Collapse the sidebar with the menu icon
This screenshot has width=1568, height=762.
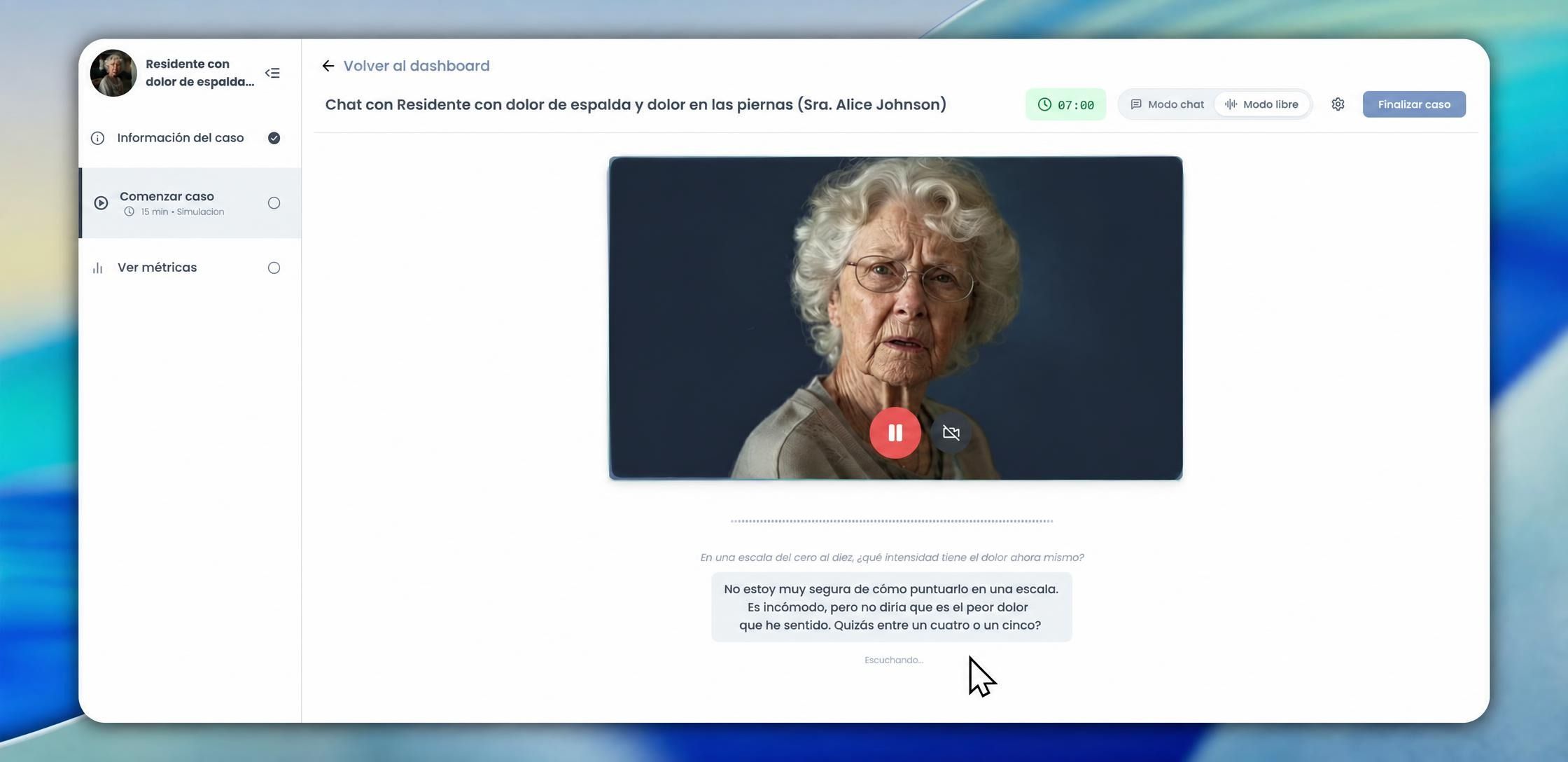point(272,73)
